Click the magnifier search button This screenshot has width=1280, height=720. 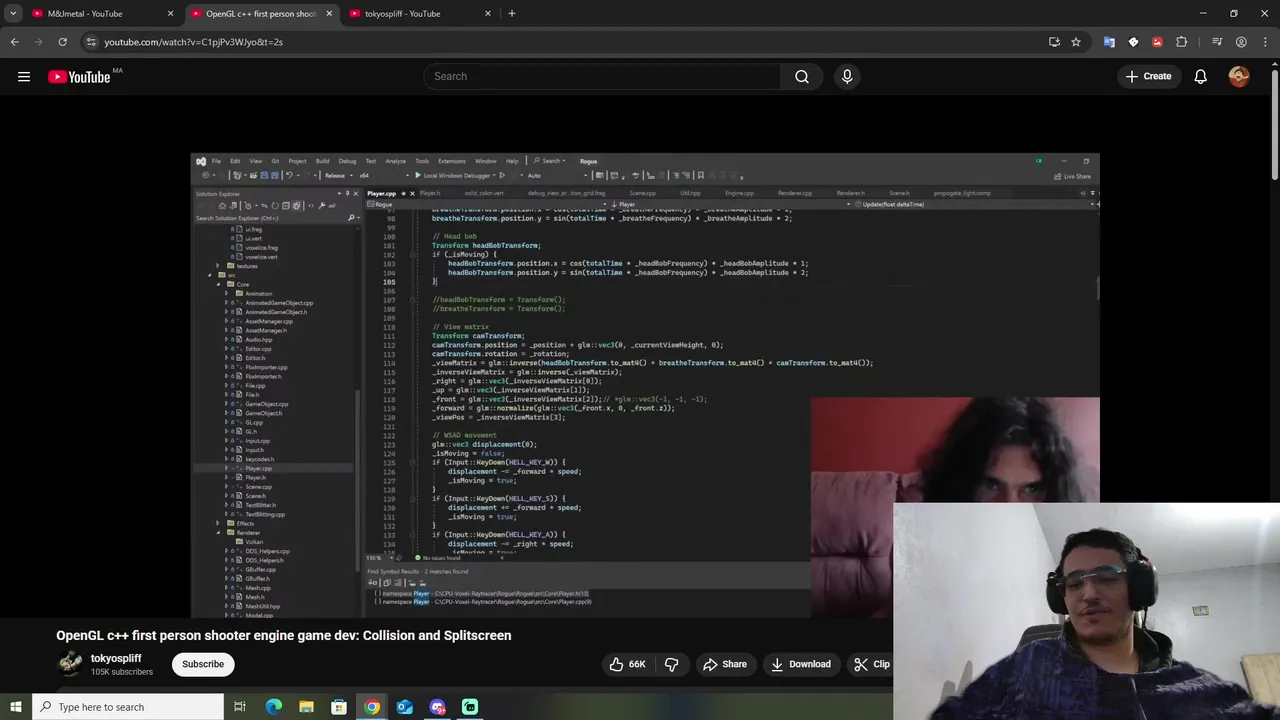pos(802,76)
